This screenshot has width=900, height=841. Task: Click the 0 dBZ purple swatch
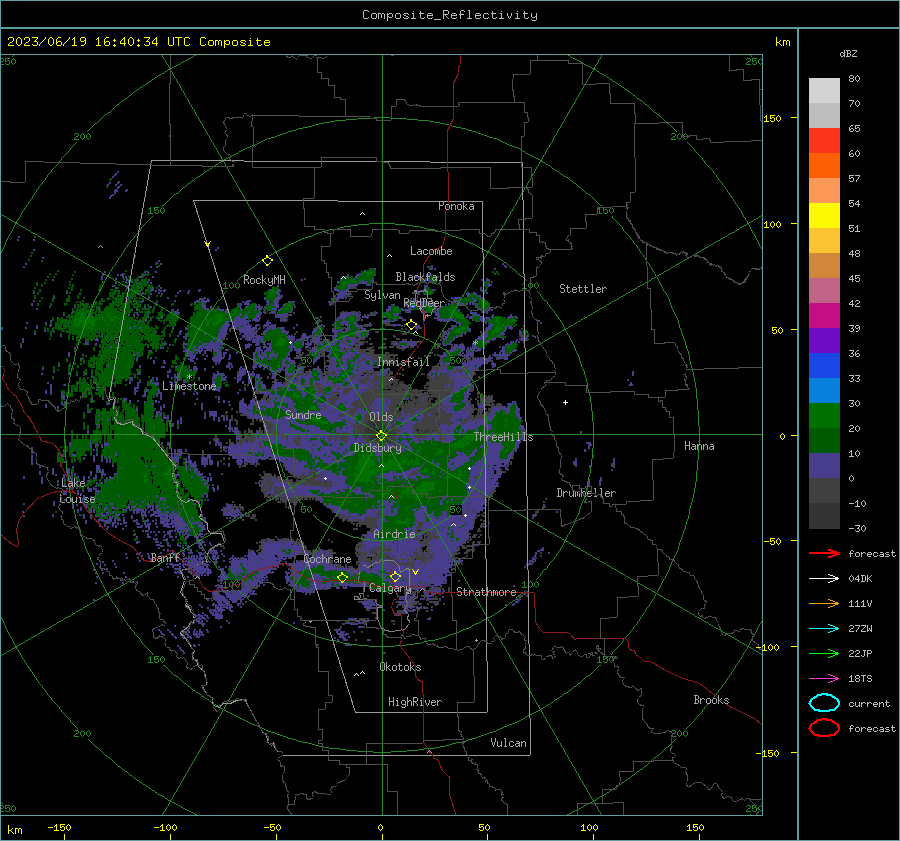coord(824,465)
